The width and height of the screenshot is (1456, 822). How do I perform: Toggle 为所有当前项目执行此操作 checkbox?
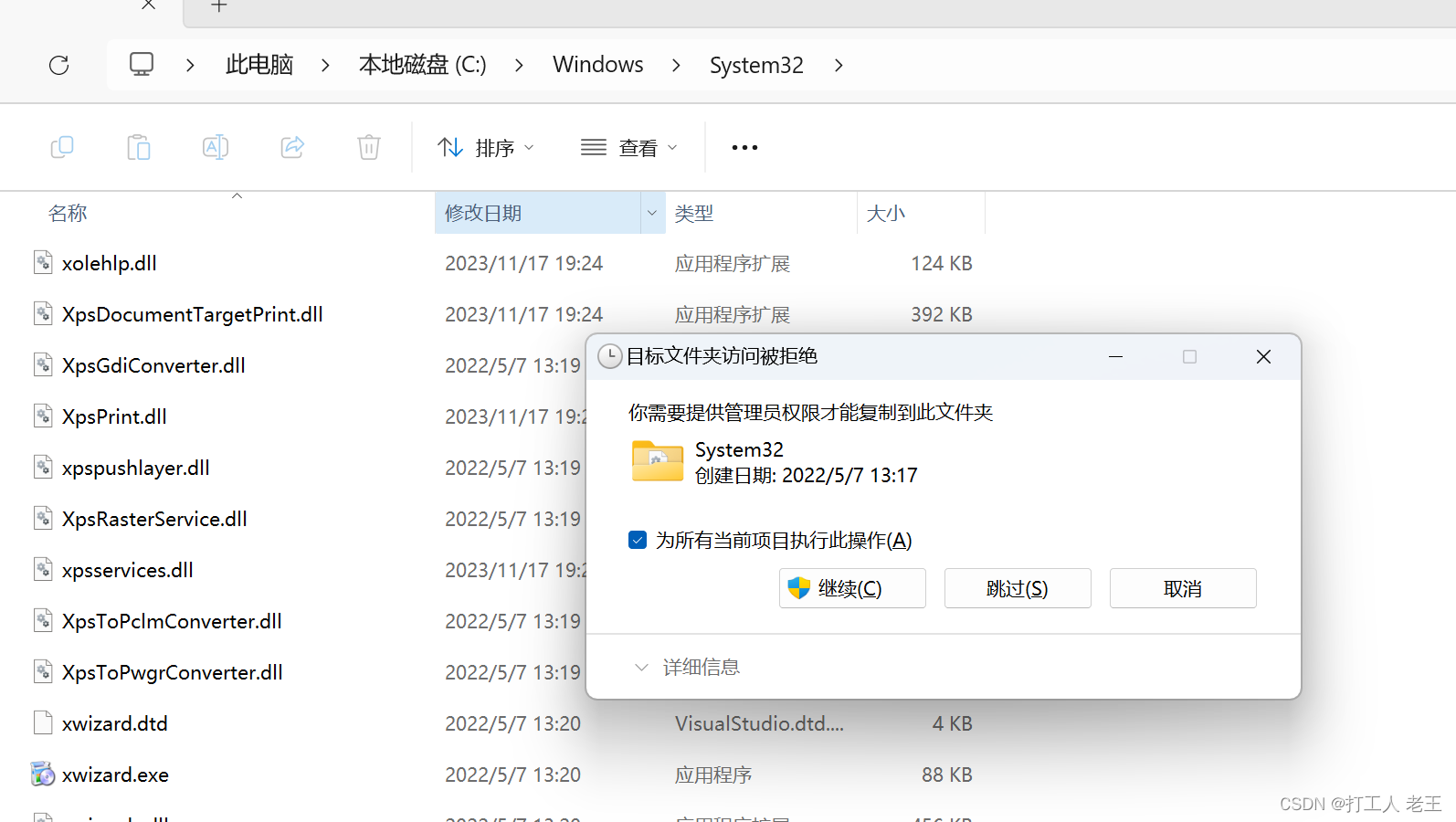[638, 540]
